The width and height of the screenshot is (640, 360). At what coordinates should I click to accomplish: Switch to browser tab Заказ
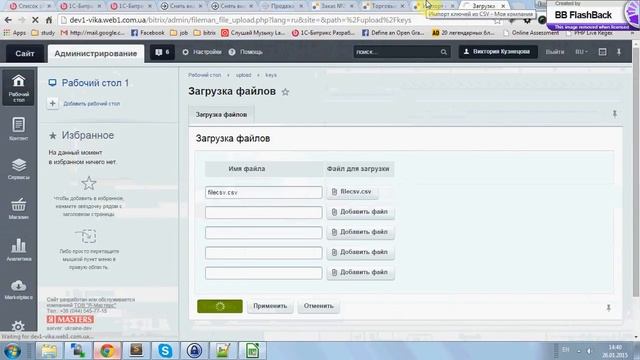(x=334, y=6)
